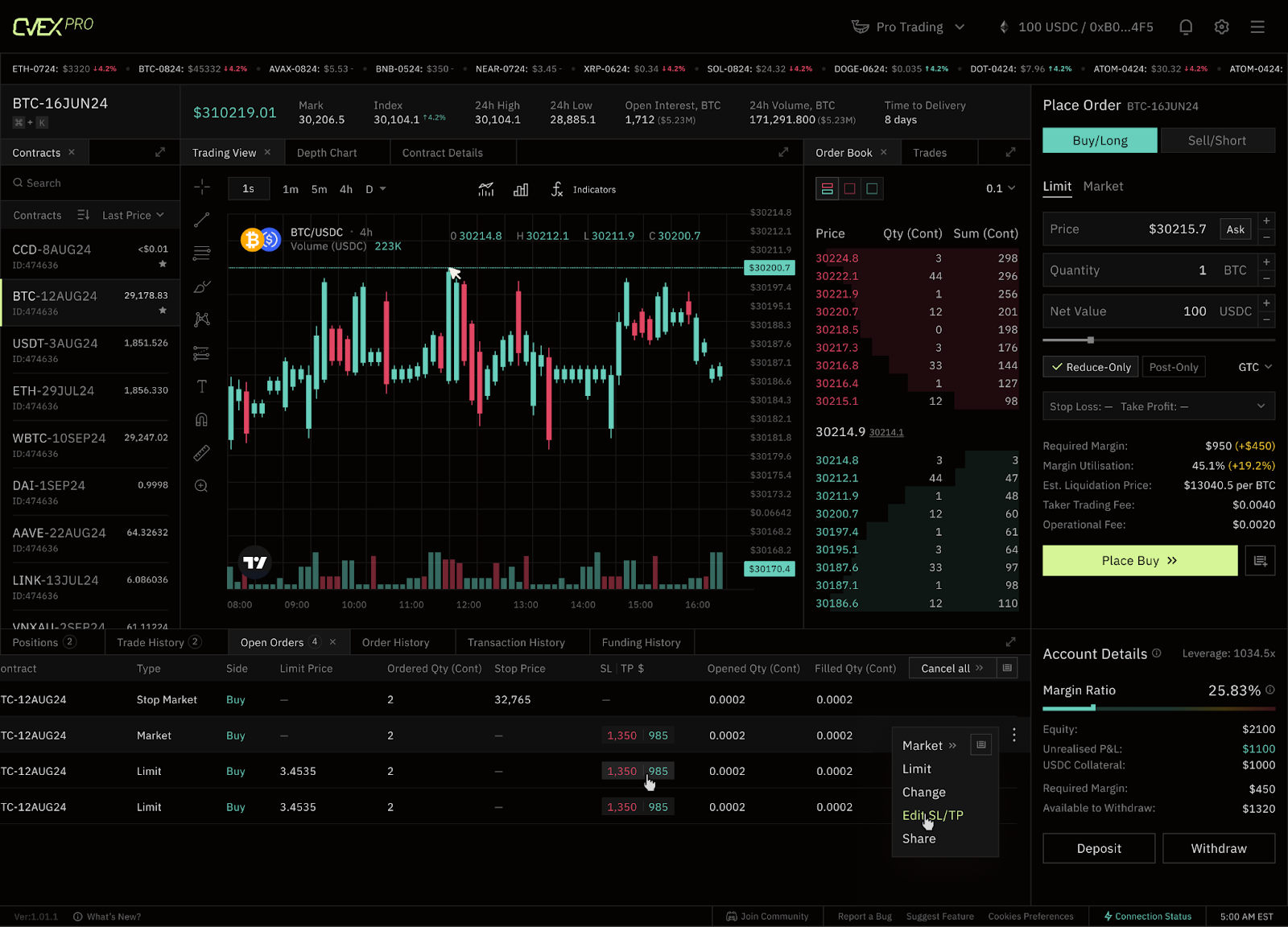The height and width of the screenshot is (927, 1288).
Task: Open the notifications bell
Action: [x=1186, y=27]
